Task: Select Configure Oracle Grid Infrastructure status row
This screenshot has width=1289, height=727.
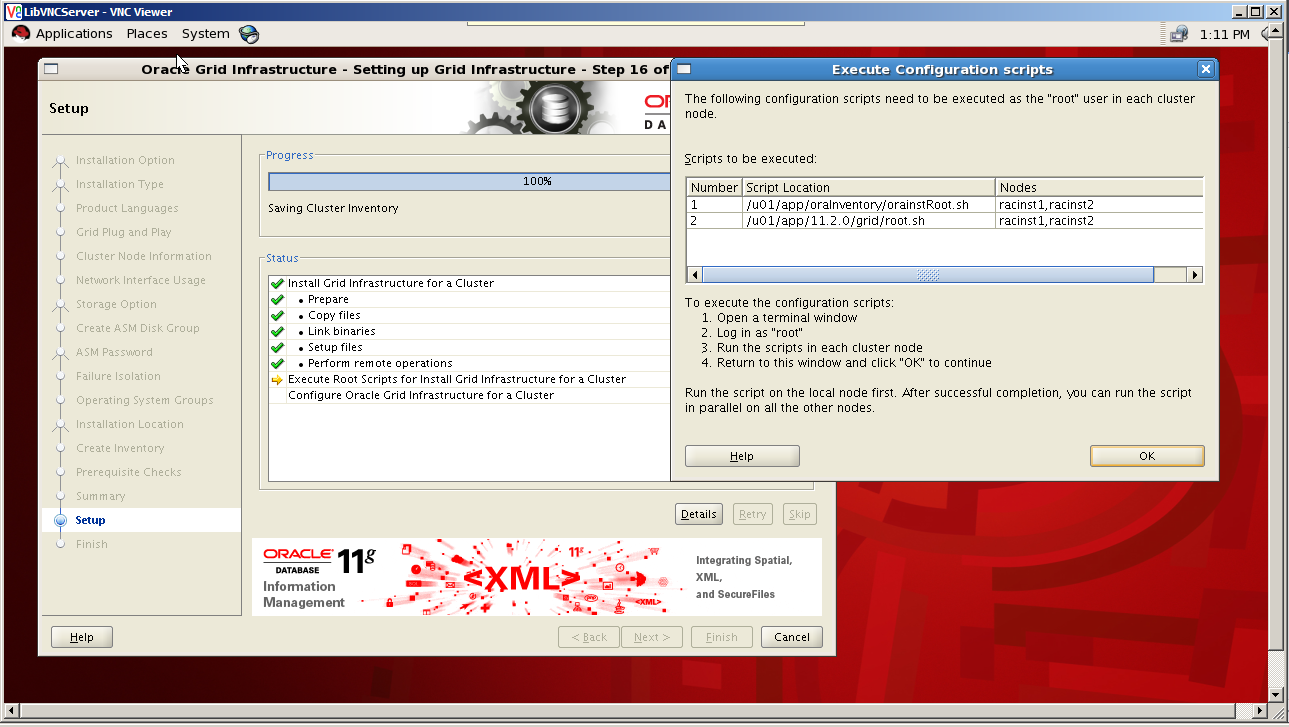Action: coord(468,396)
